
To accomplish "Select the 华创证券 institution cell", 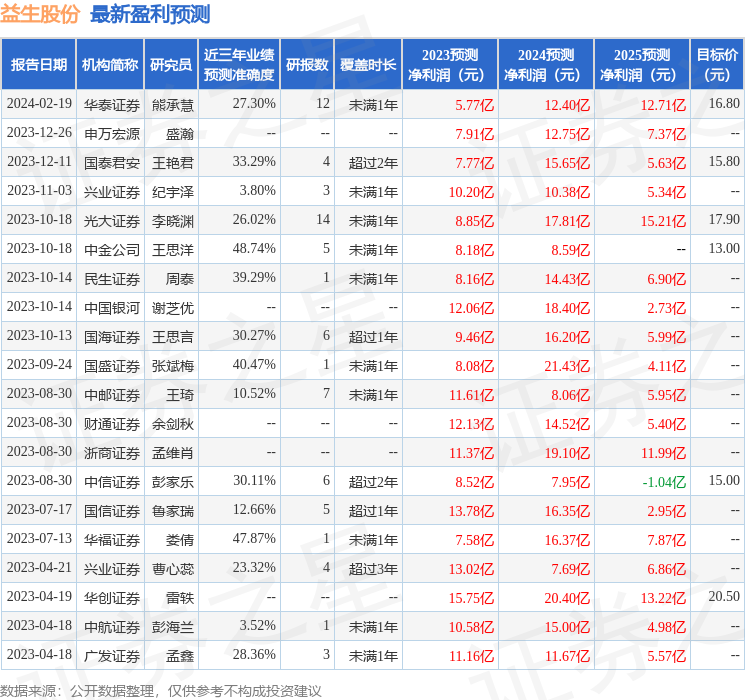I will [112, 597].
